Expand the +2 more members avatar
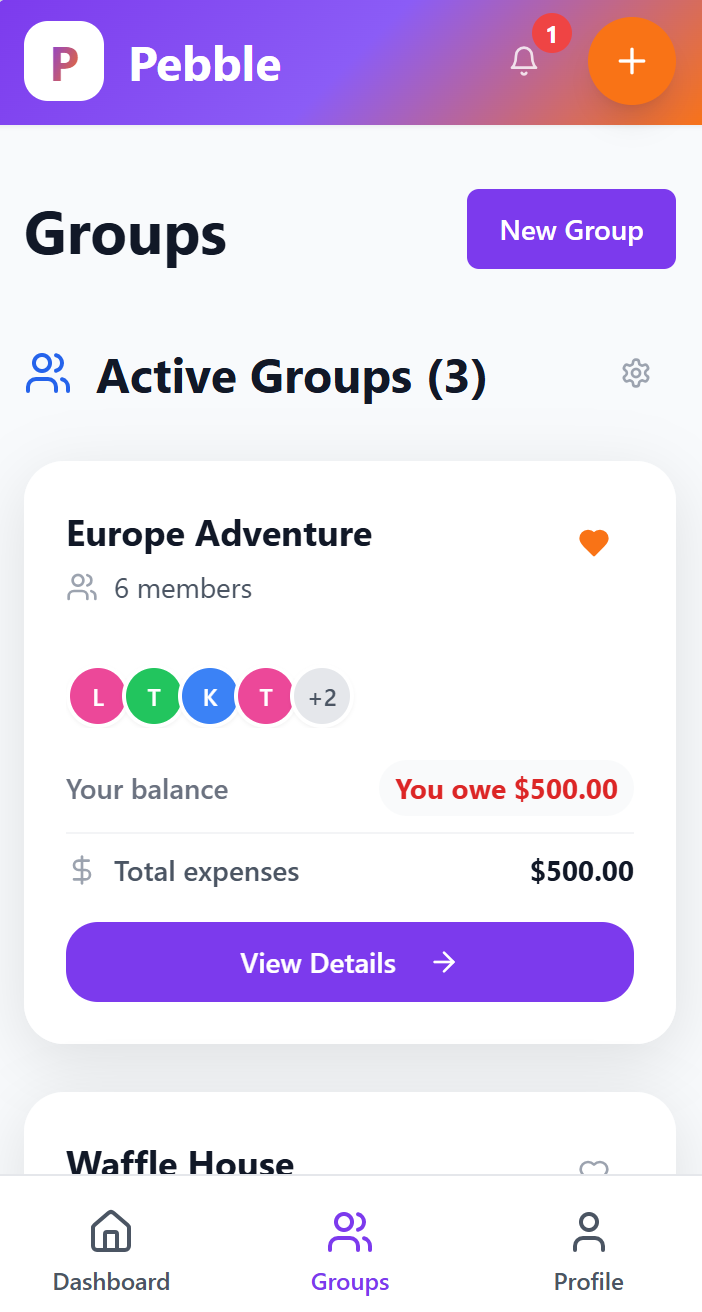 [322, 697]
